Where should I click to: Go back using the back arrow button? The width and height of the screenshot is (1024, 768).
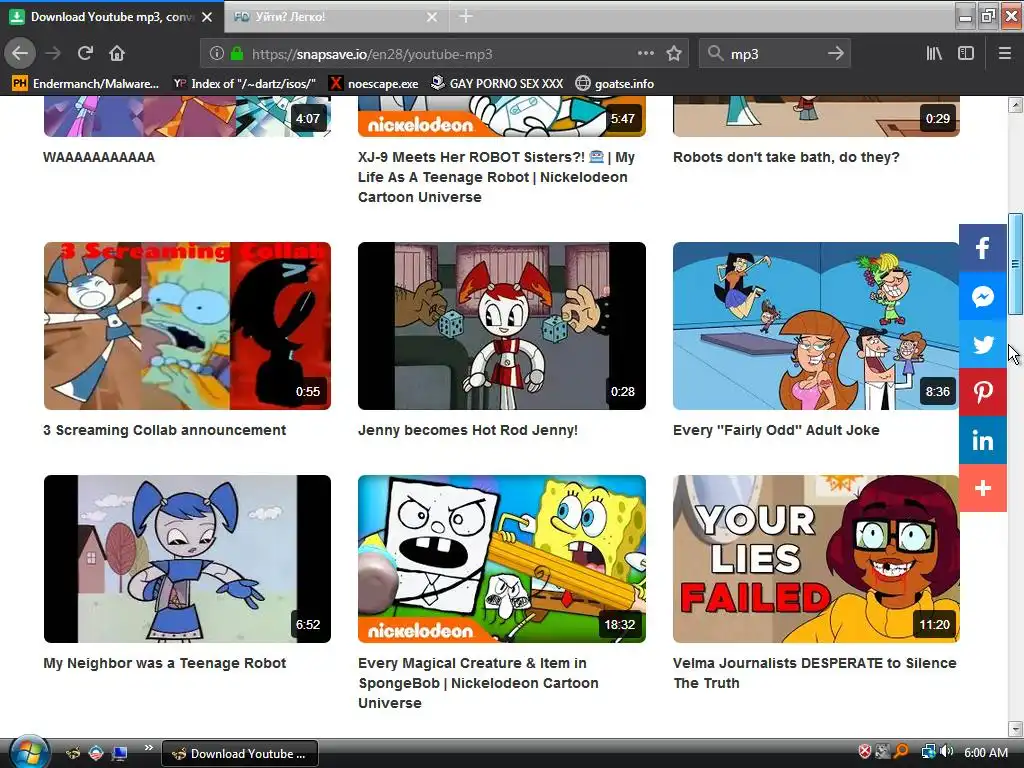pos(20,54)
